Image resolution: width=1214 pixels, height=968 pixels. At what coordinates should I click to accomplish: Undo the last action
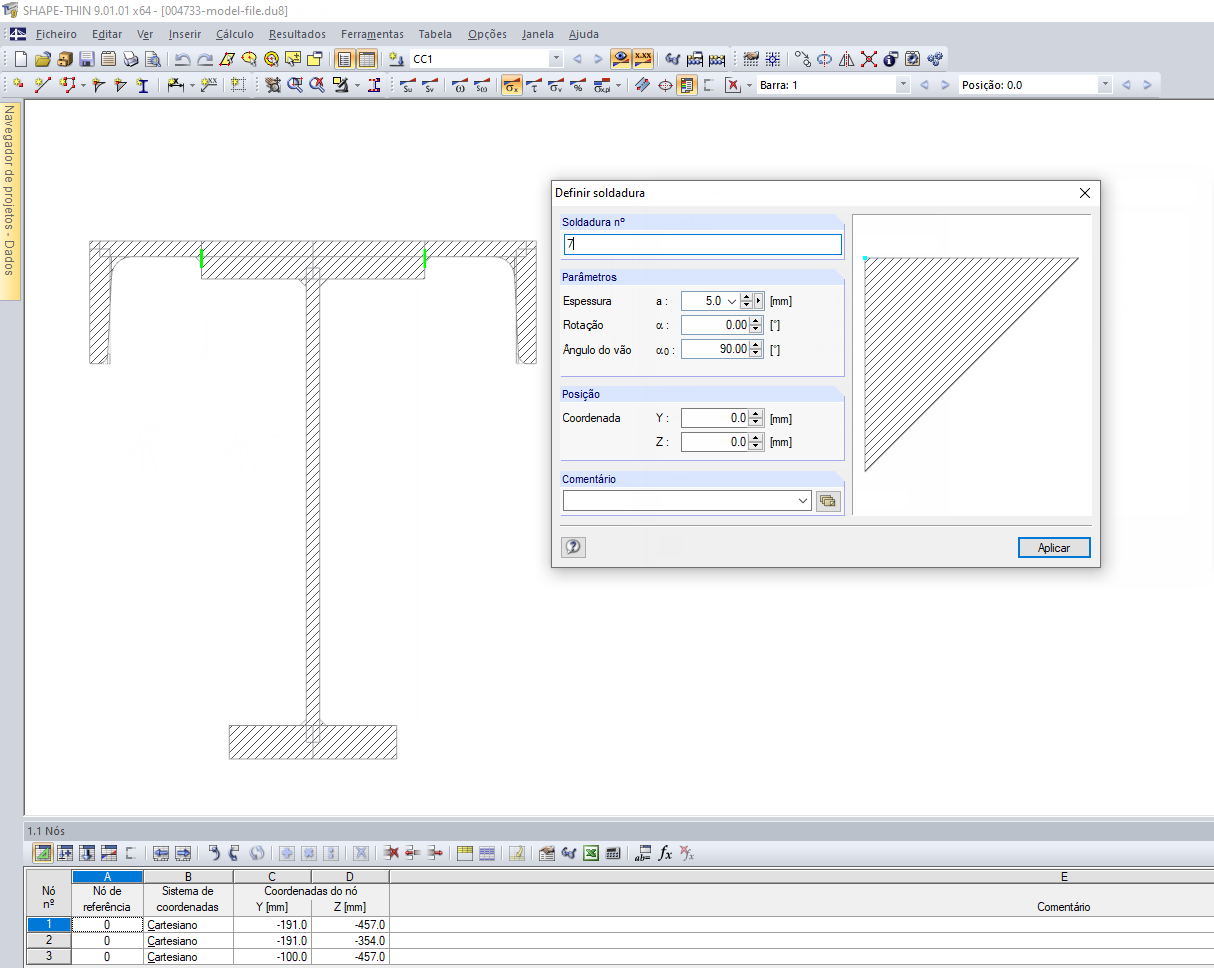pos(182,59)
